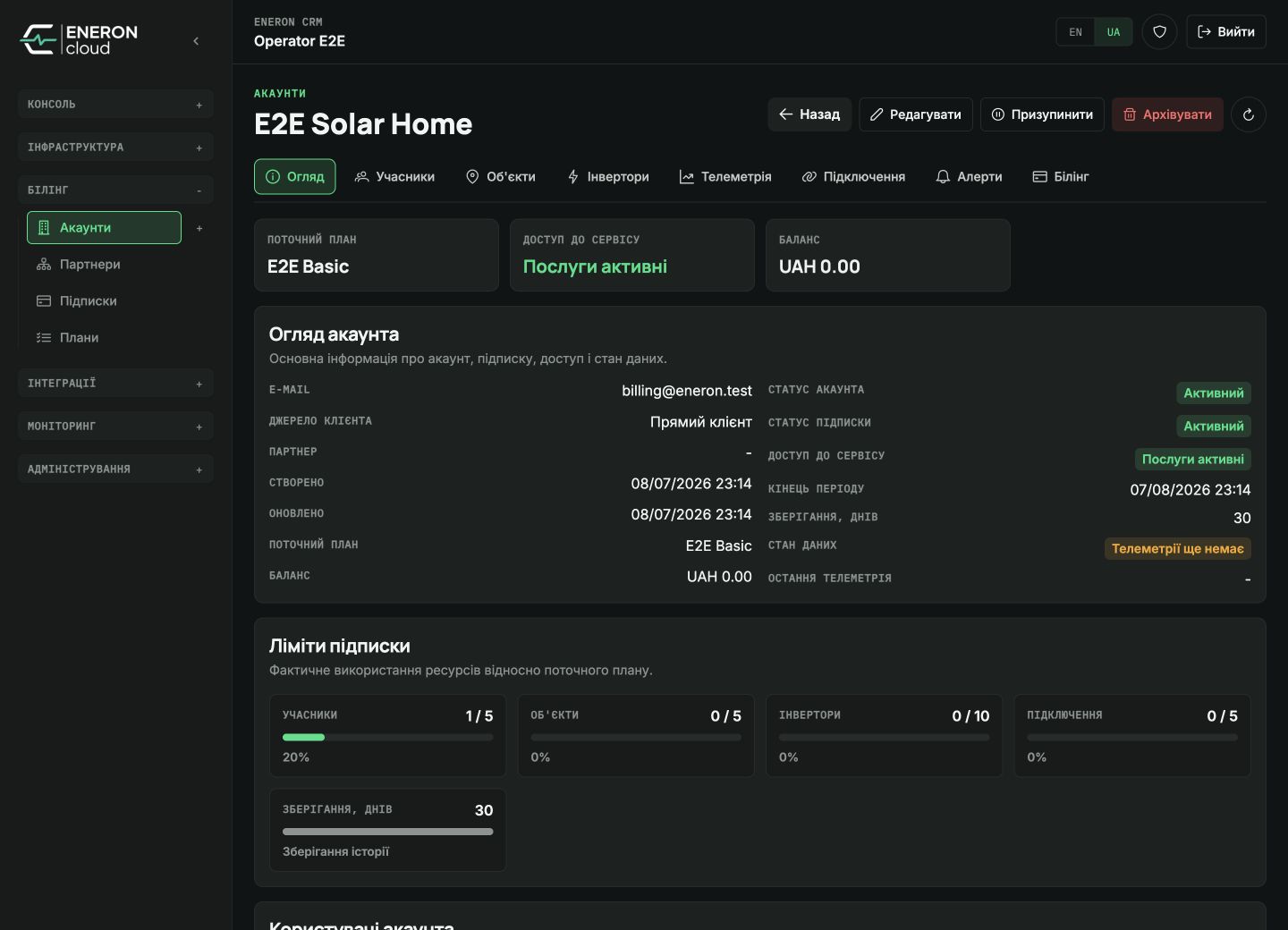Screen dimensions: 1288x930
Task: Click the Учасники usage progress bar
Action: (x=387, y=737)
